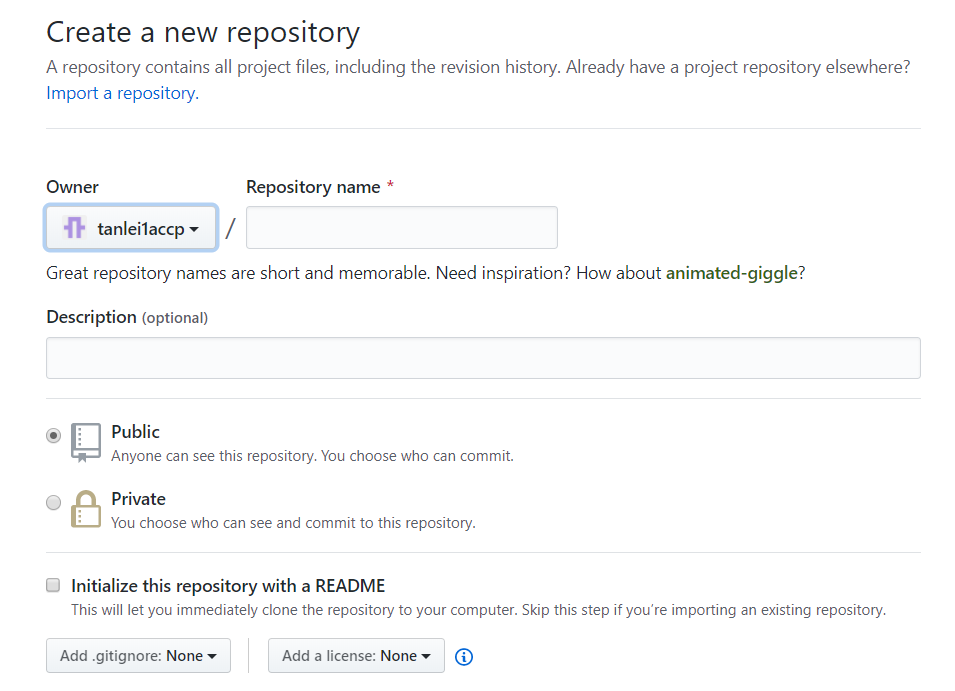Click the Create a new repository heading
The image size is (955, 691).
(203, 32)
